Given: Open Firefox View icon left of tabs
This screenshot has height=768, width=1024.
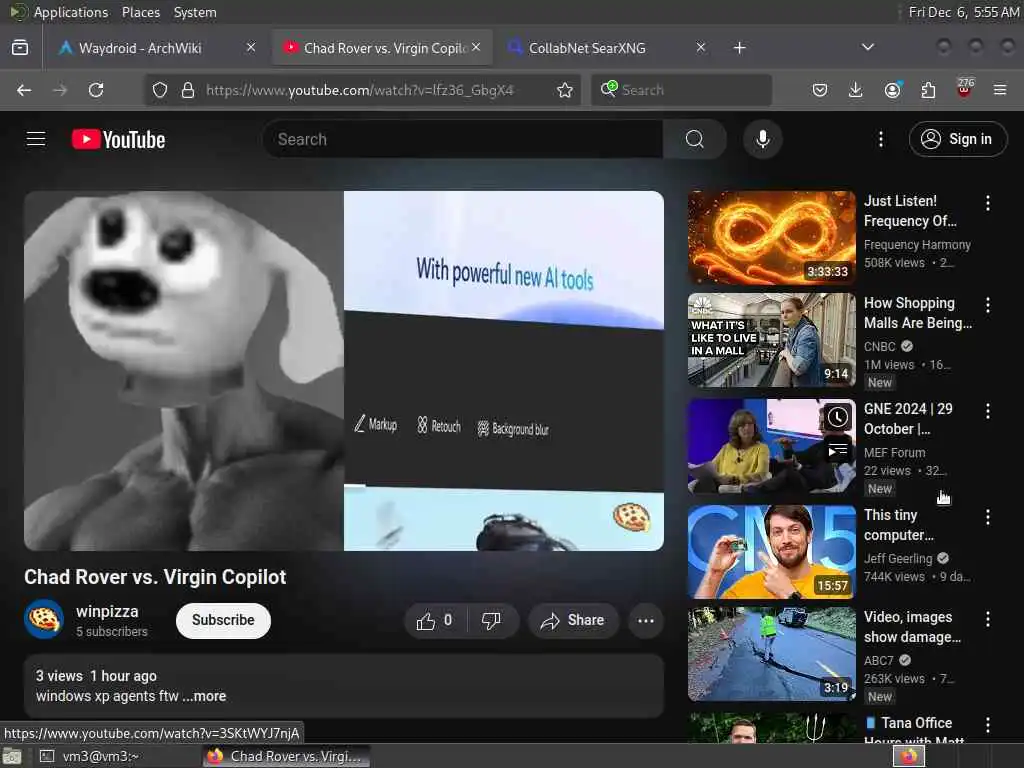Looking at the screenshot, I should click(x=20, y=48).
